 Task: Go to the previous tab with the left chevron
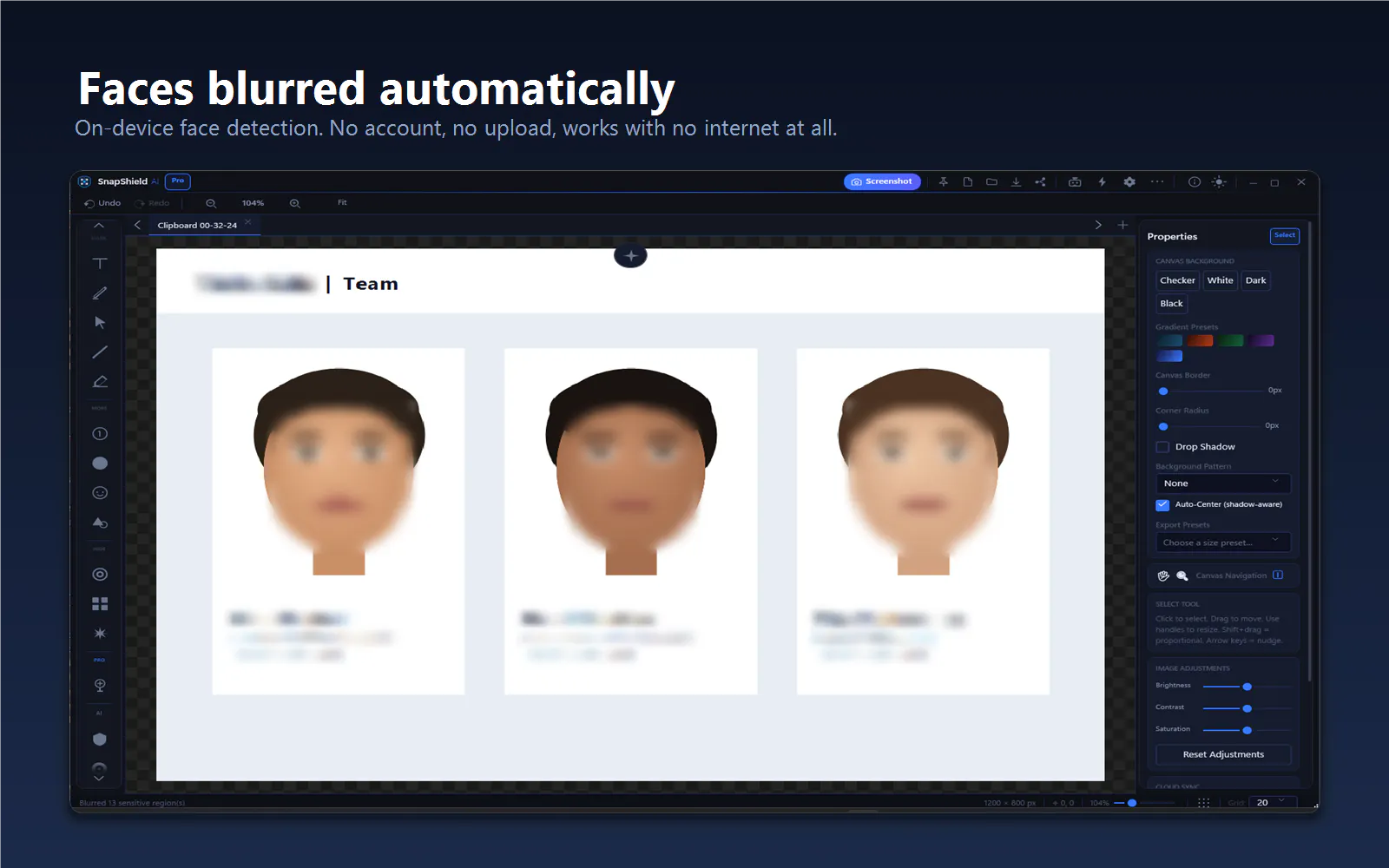tap(137, 225)
